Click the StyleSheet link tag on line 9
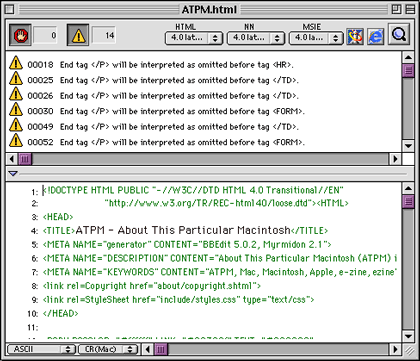Viewport: 420px width, 361px height. coord(179,300)
